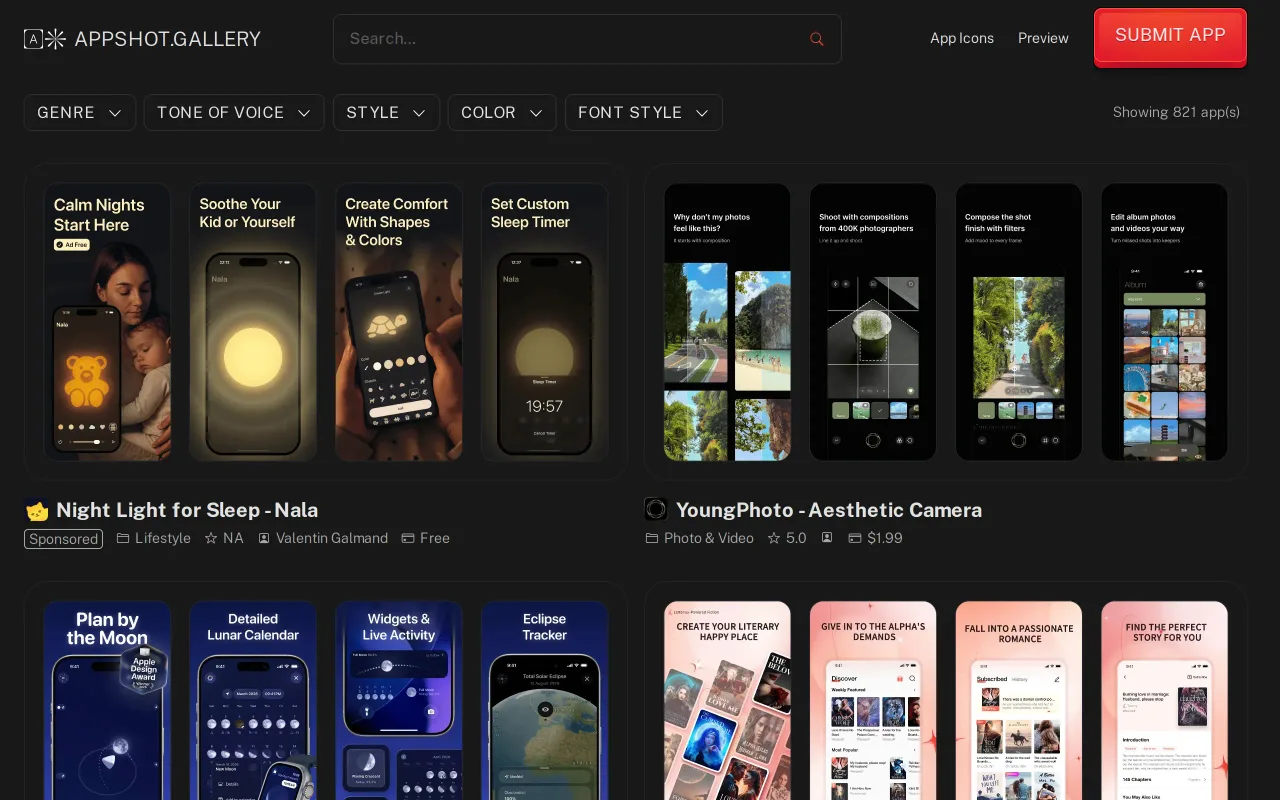
Task: Open the GENRE filter dropdown
Action: (80, 113)
